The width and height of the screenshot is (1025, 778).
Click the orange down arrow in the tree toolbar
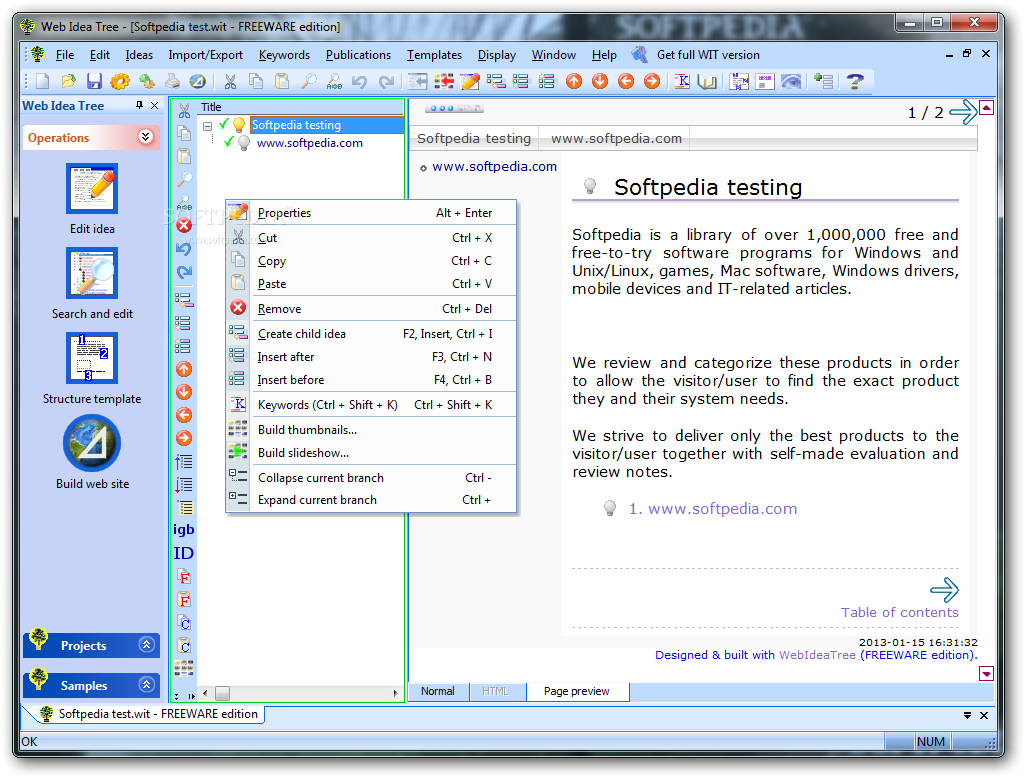tap(184, 392)
